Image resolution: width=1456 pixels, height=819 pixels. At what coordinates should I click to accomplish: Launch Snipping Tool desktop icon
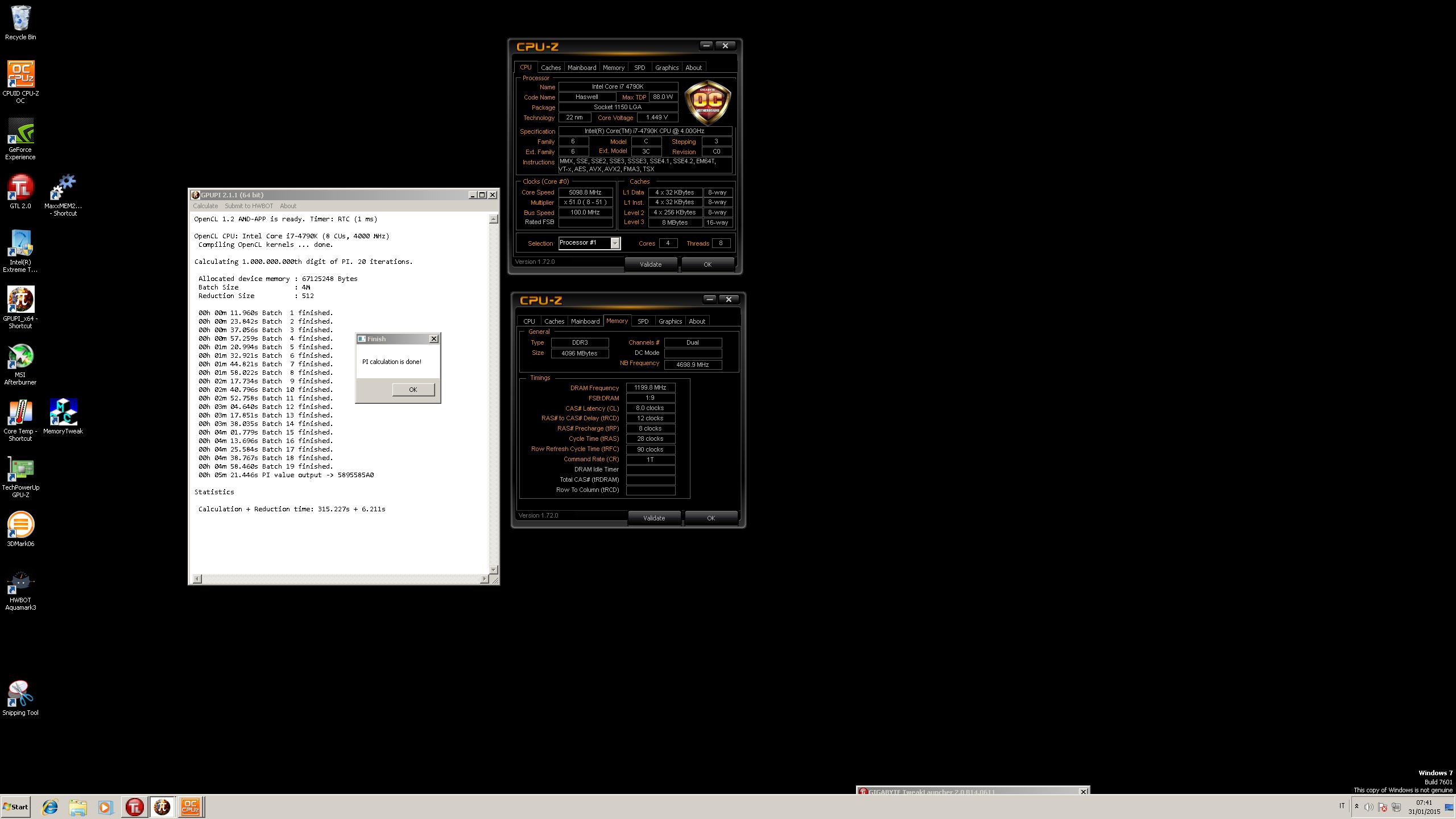pos(20,698)
